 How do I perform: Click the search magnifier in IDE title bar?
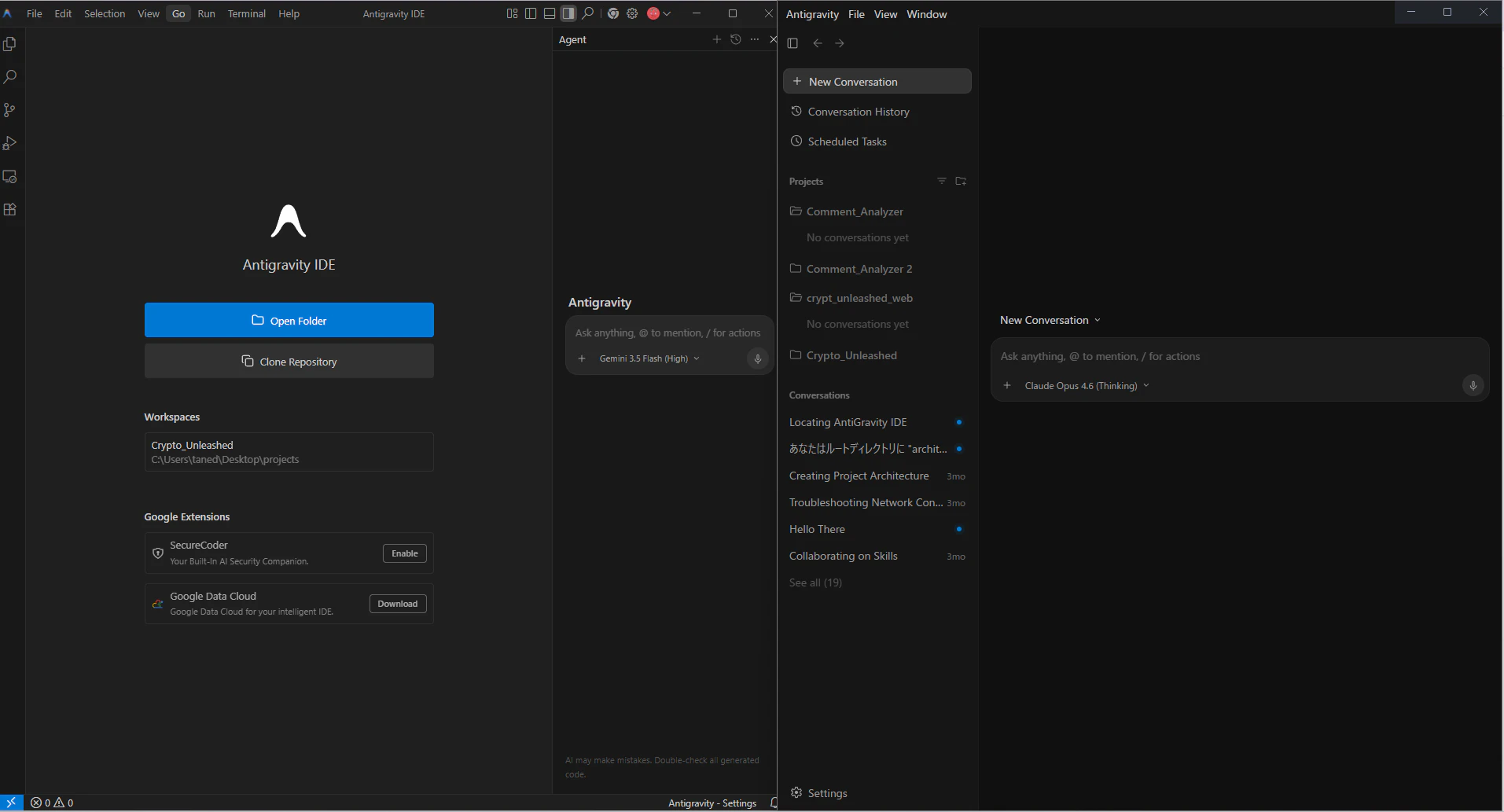[x=587, y=13]
